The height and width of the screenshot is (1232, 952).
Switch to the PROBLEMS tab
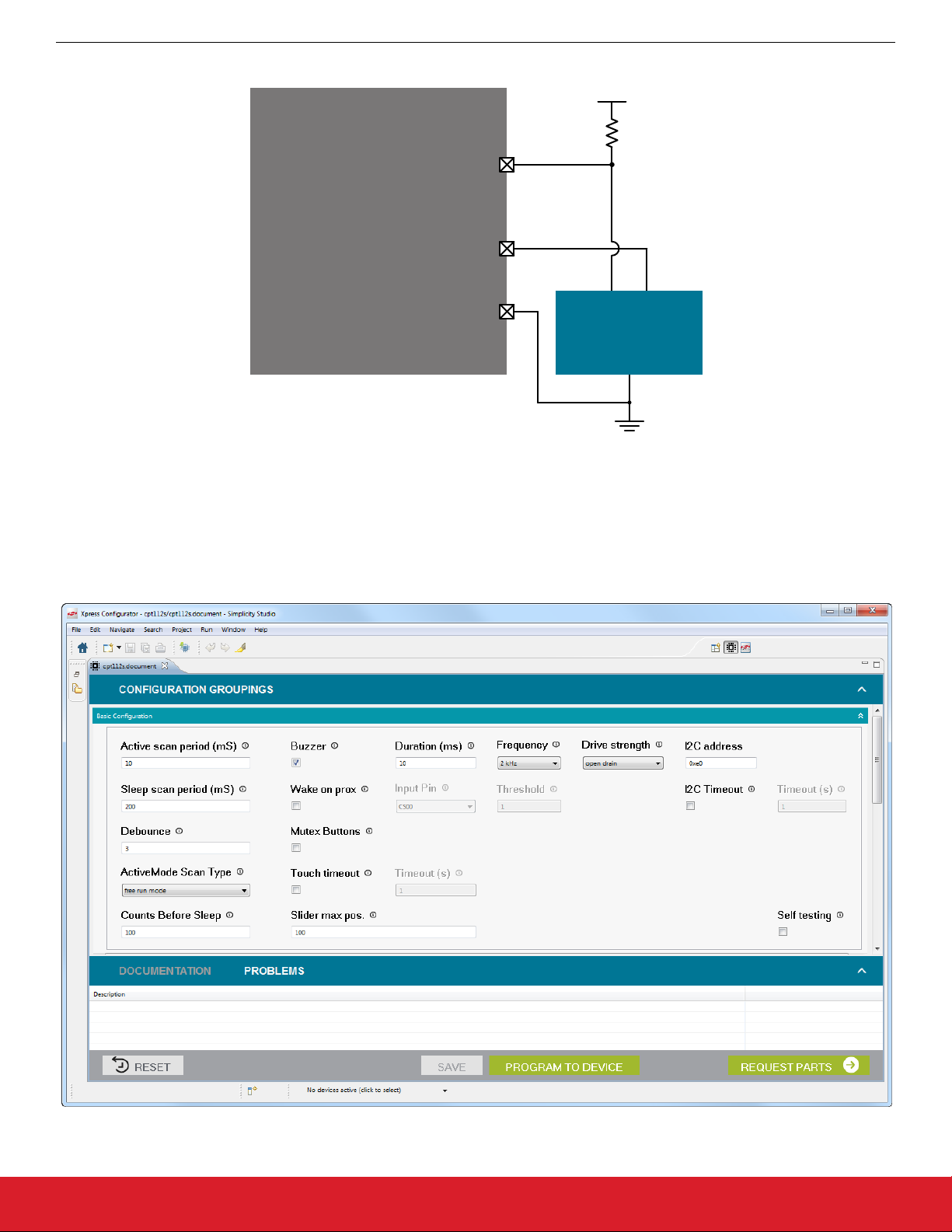[x=274, y=971]
